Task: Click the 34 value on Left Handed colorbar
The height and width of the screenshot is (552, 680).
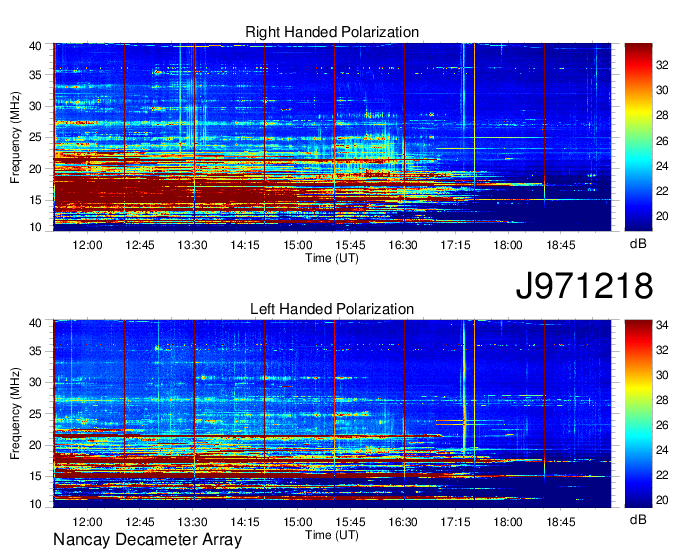Action: click(x=662, y=325)
